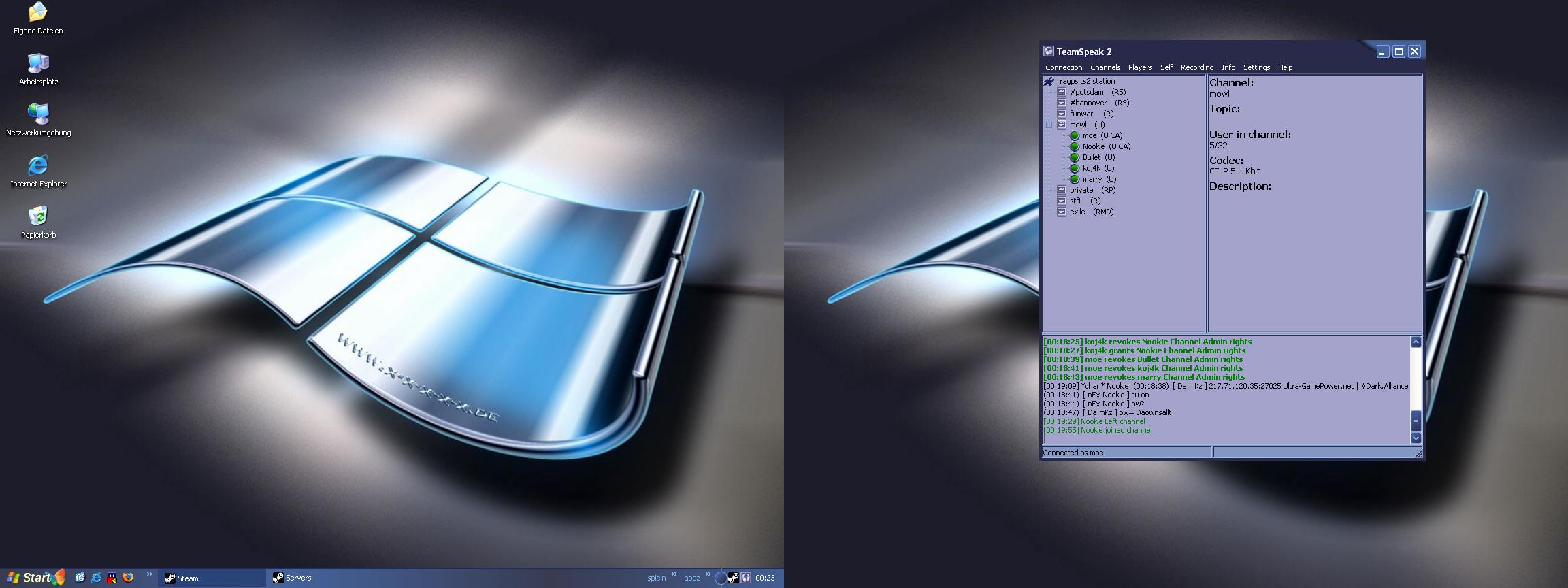Open the Papierkorb recycle bin icon
The image size is (1568, 588).
[x=38, y=216]
